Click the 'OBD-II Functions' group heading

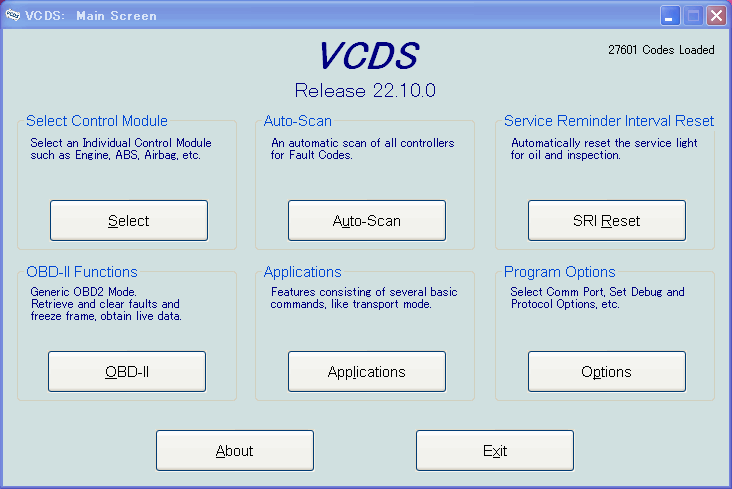pyautogui.click(x=82, y=271)
